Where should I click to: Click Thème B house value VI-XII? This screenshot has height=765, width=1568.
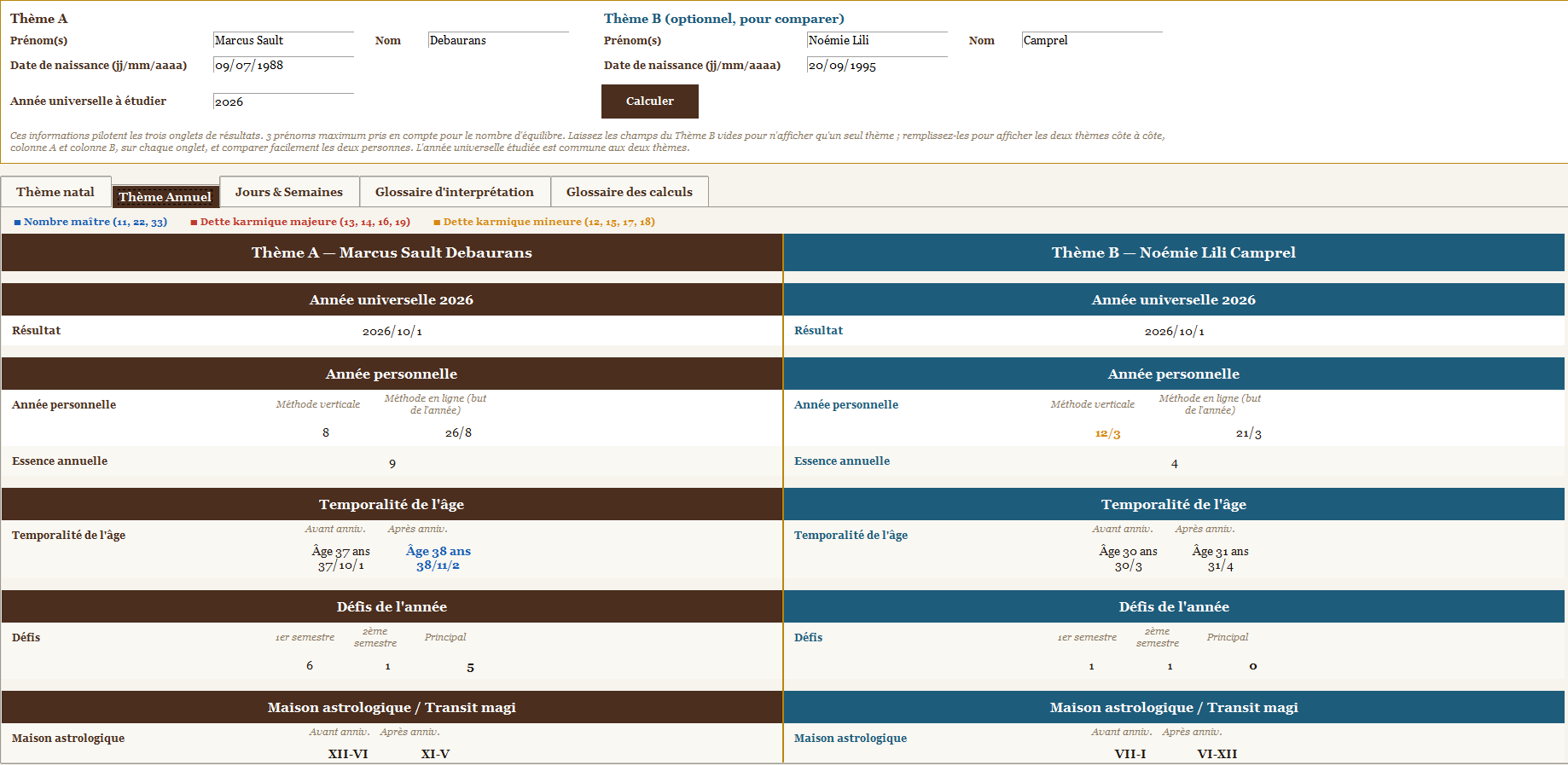[x=1217, y=754]
